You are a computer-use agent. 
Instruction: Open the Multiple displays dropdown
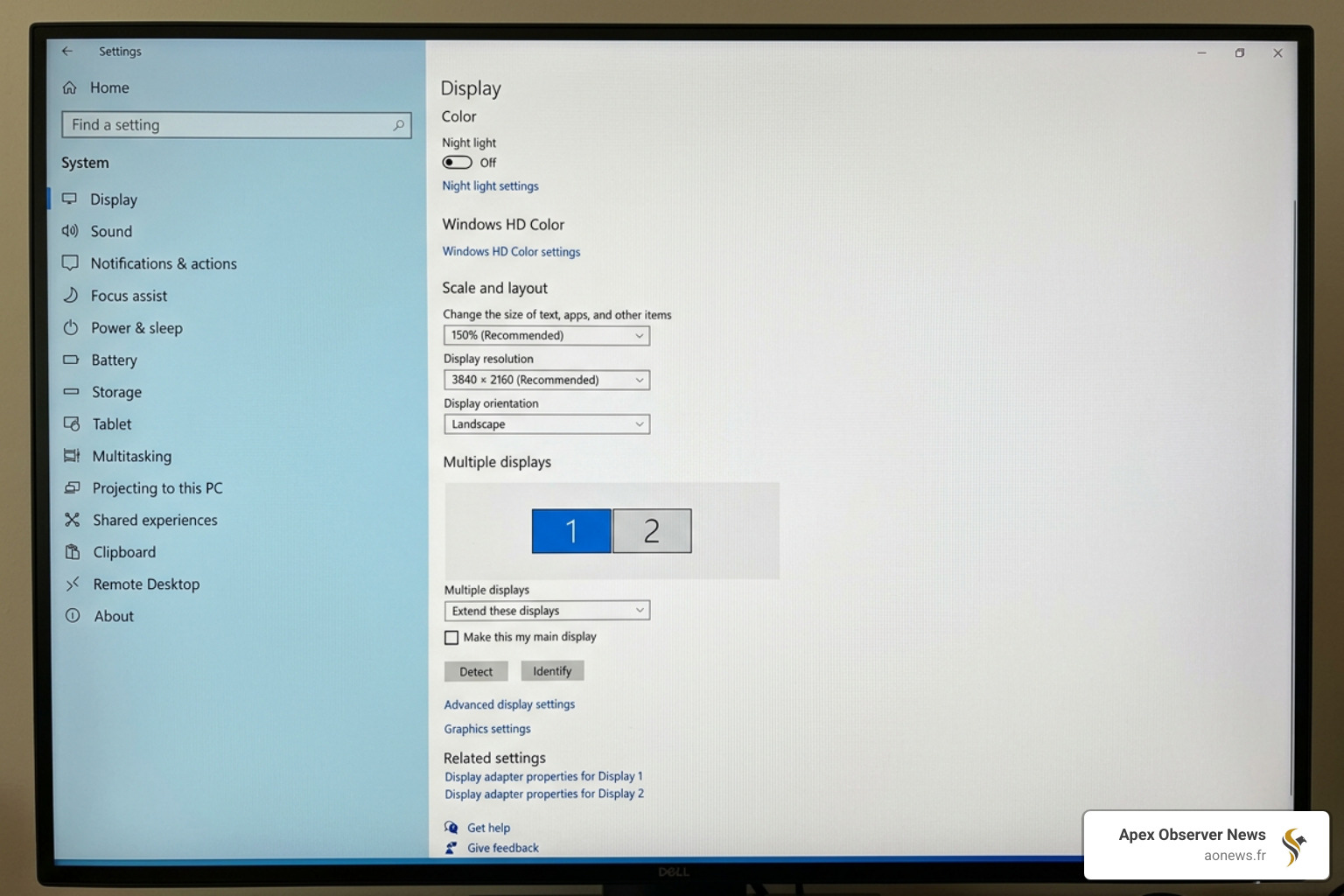pyautogui.click(x=546, y=610)
